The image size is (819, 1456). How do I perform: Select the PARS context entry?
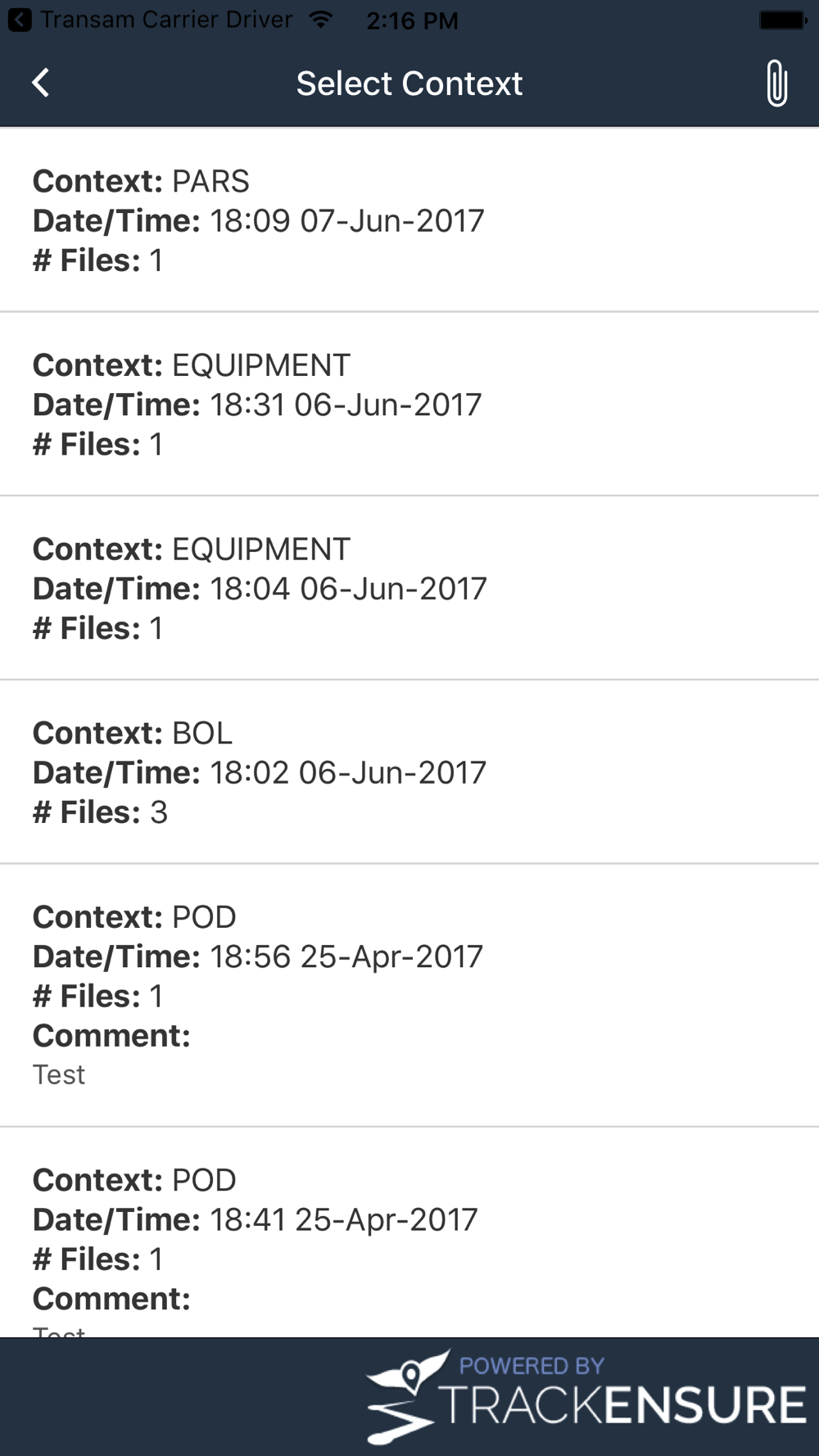(x=409, y=220)
